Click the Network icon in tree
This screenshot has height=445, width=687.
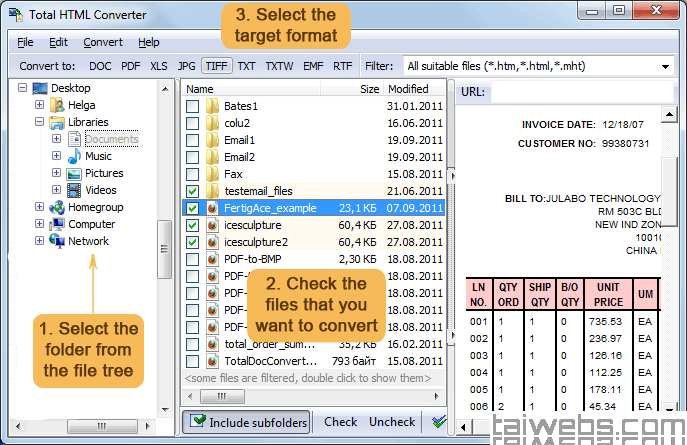(57, 241)
